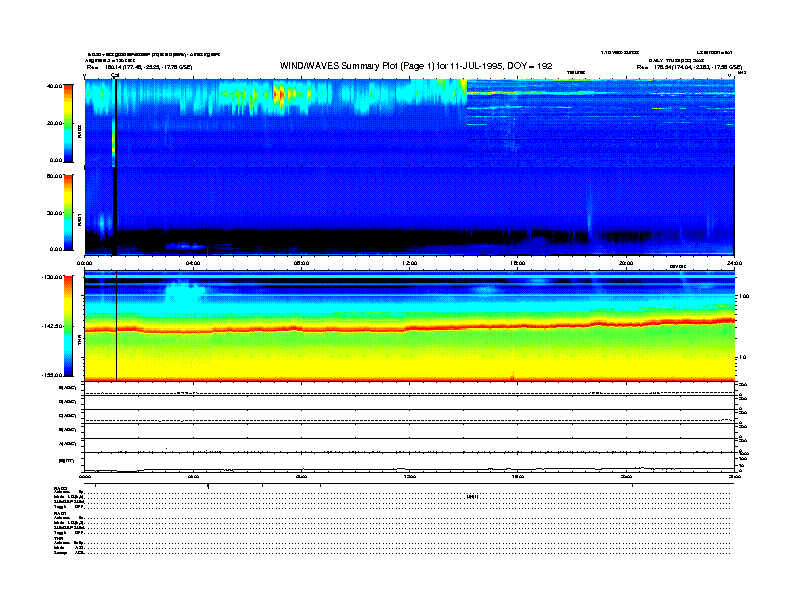Viewport: 792px width, 612px height.
Task: Click the 08:00 tick label under RAD1 panel
Action: (x=301, y=263)
